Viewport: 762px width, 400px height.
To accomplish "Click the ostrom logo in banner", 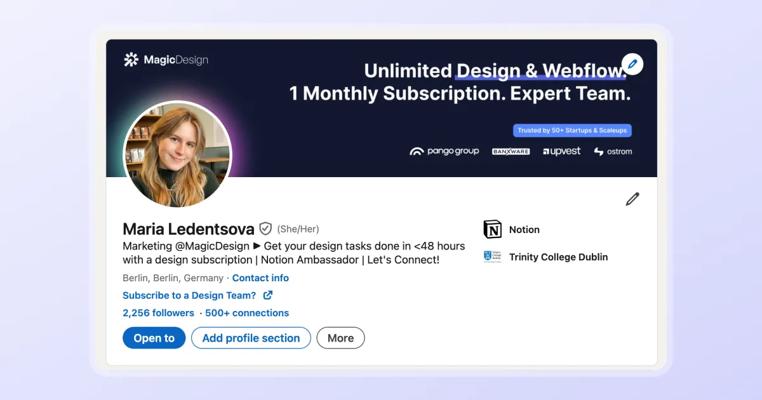I will pyautogui.click(x=613, y=152).
